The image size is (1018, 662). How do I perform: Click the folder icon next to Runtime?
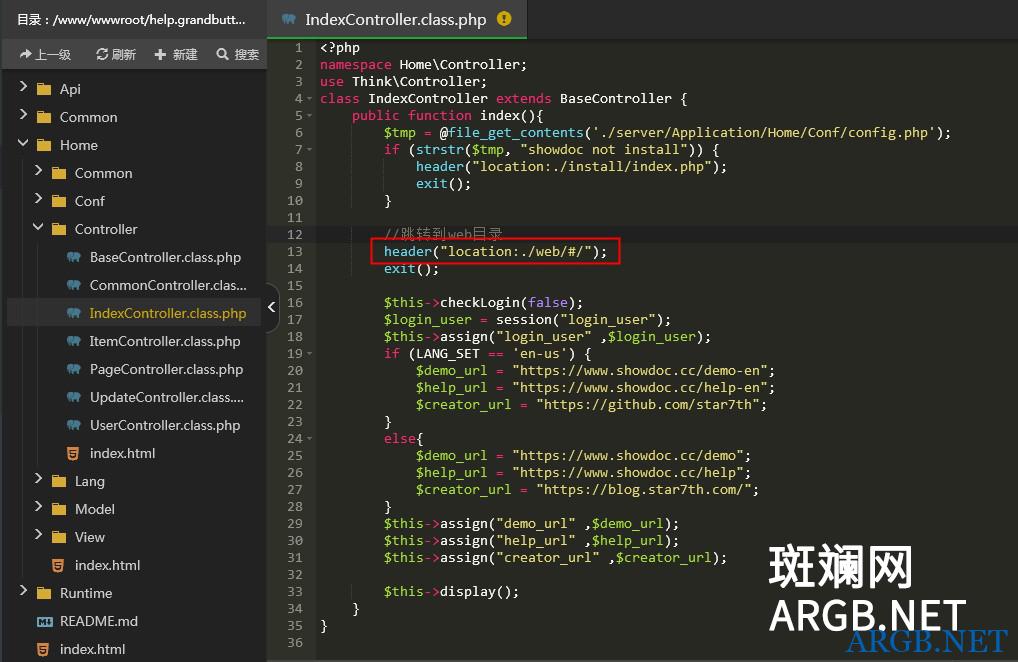(43, 593)
